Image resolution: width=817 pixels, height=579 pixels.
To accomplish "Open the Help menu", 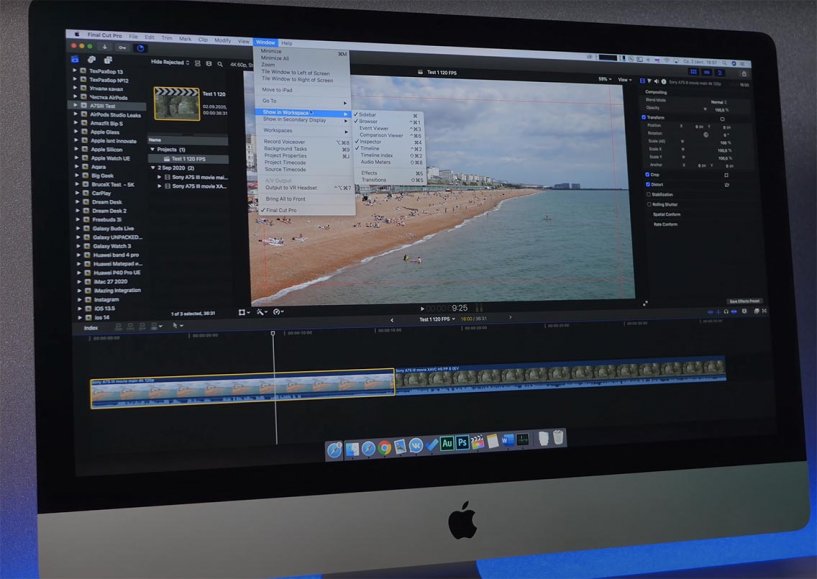I will tap(287, 43).
